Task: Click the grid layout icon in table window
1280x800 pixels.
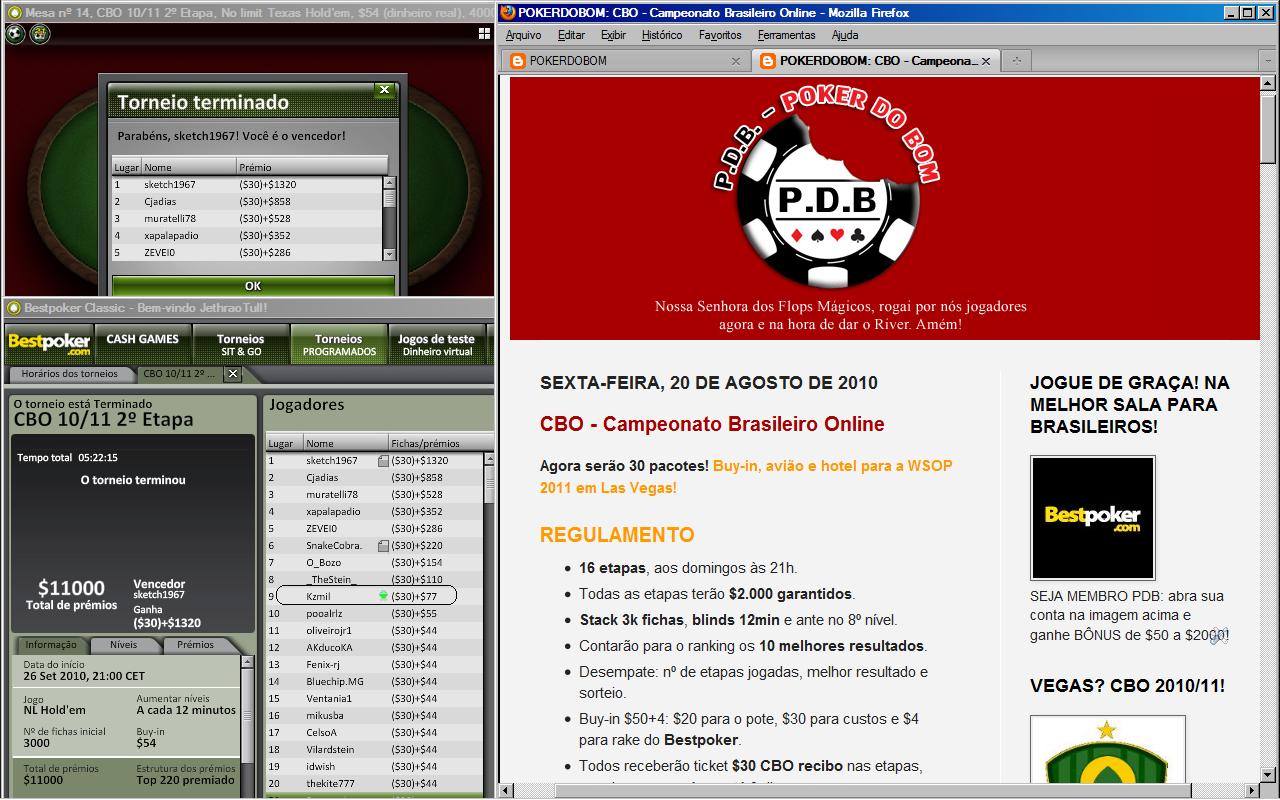Action: 485,34
